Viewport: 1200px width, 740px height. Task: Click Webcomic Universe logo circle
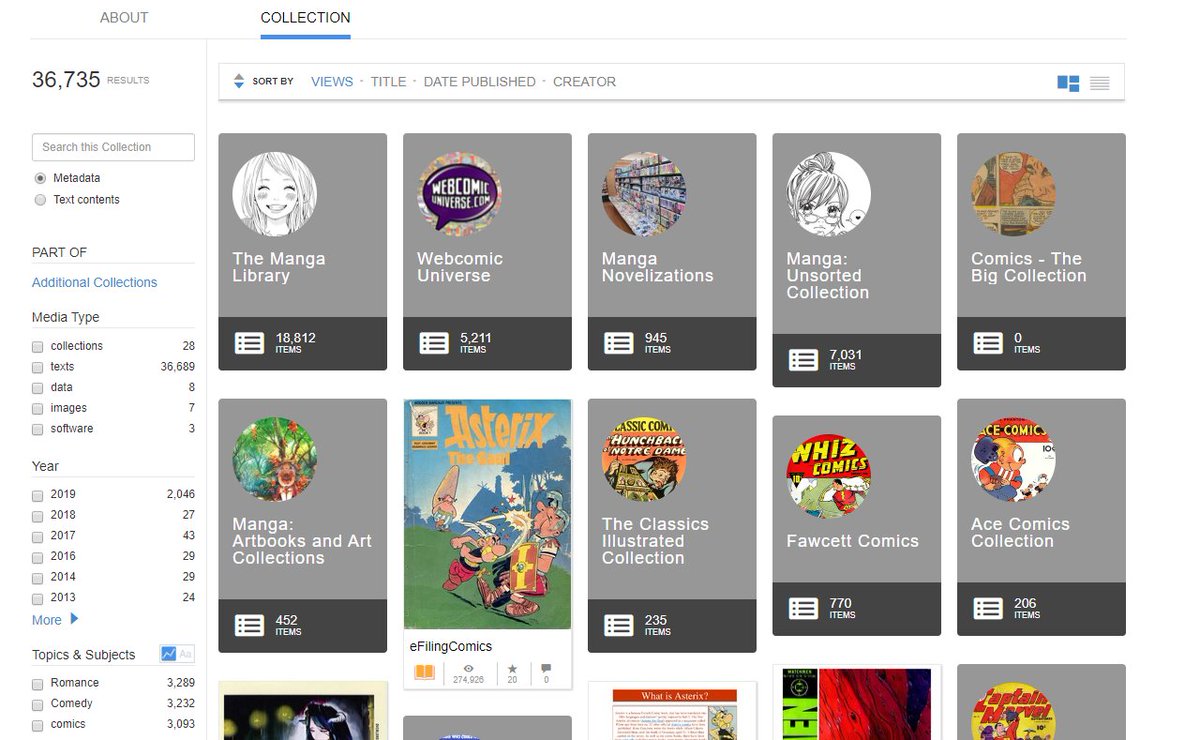coord(459,194)
